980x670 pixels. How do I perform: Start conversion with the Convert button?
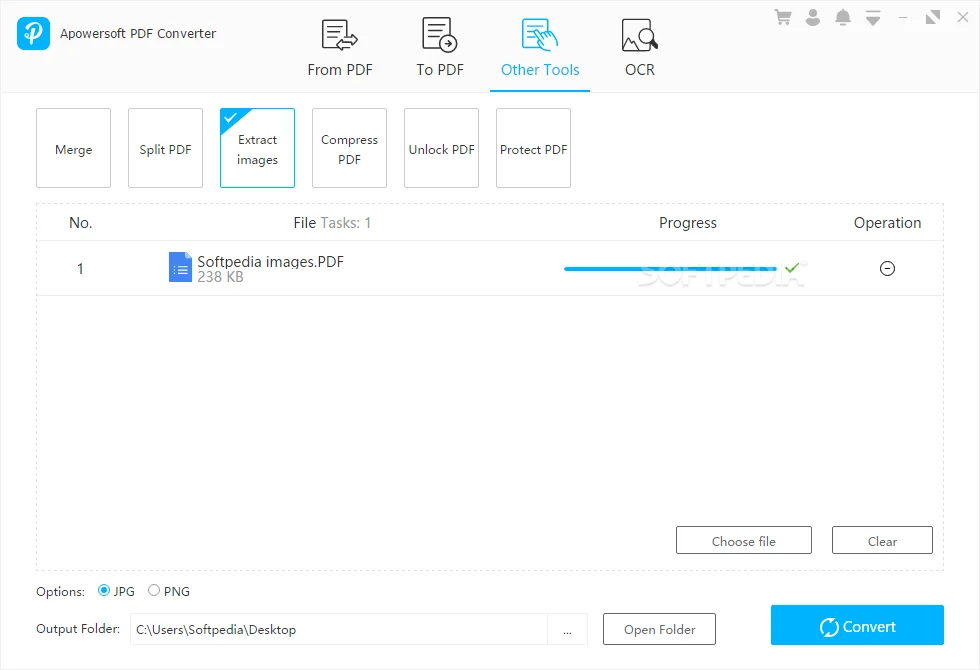[858, 625]
